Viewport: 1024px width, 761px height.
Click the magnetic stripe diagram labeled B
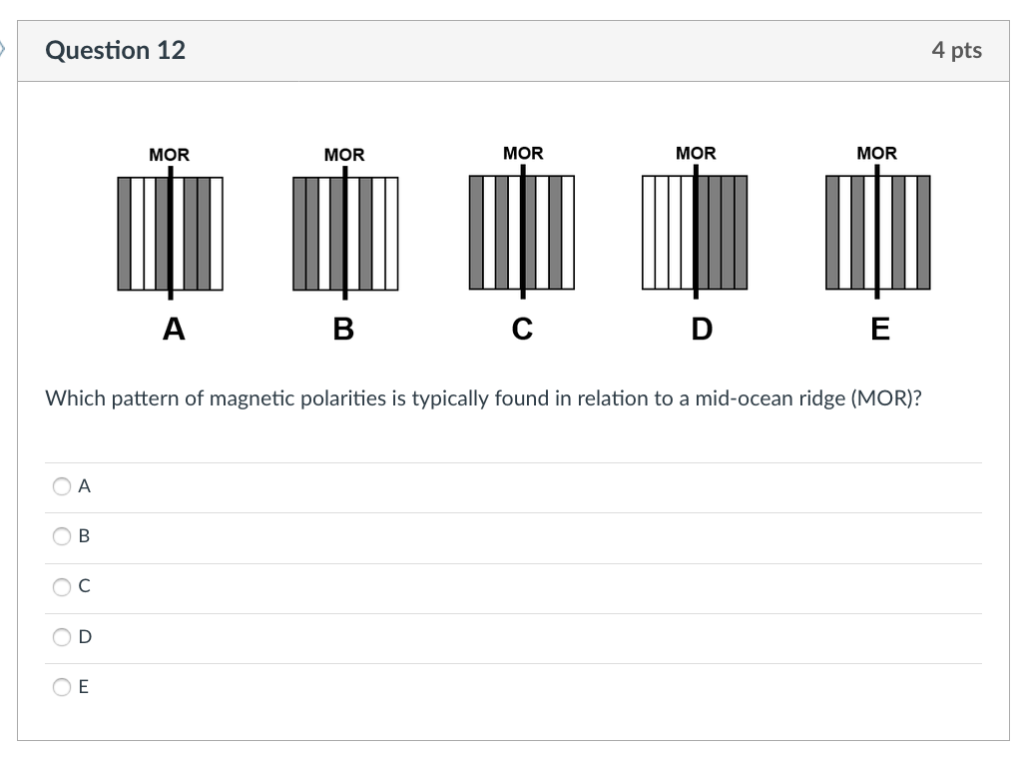345,235
